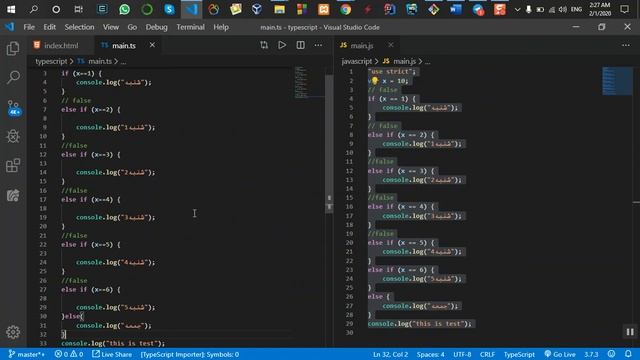Change line endings via CRLF
The height and width of the screenshot is (360, 640).
coord(487,354)
